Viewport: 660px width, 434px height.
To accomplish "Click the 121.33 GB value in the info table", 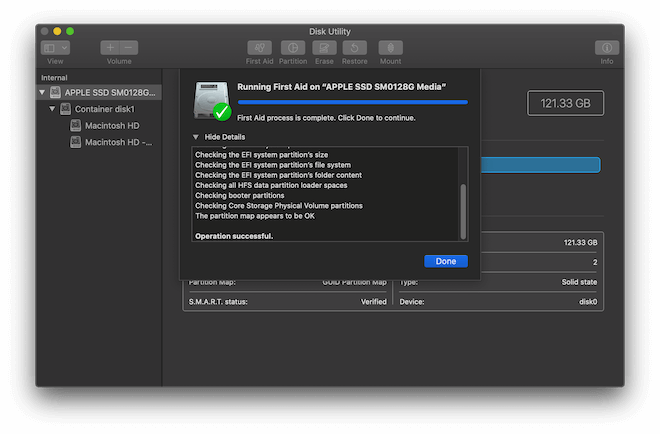I will point(580,242).
